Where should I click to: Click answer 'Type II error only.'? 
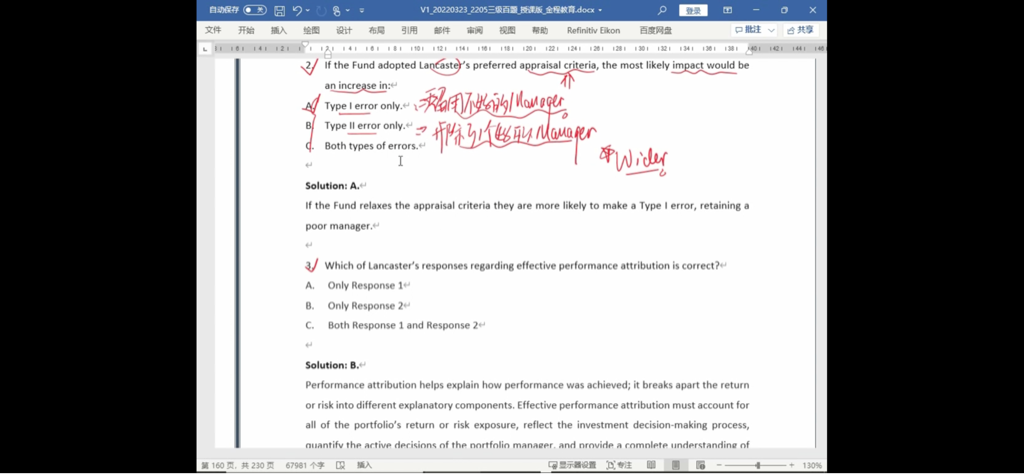365,125
